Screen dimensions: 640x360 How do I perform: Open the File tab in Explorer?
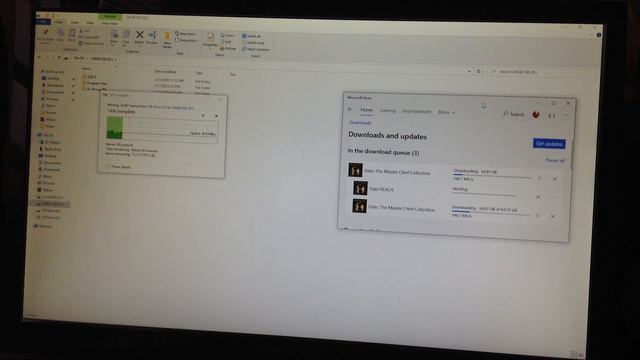(43, 21)
